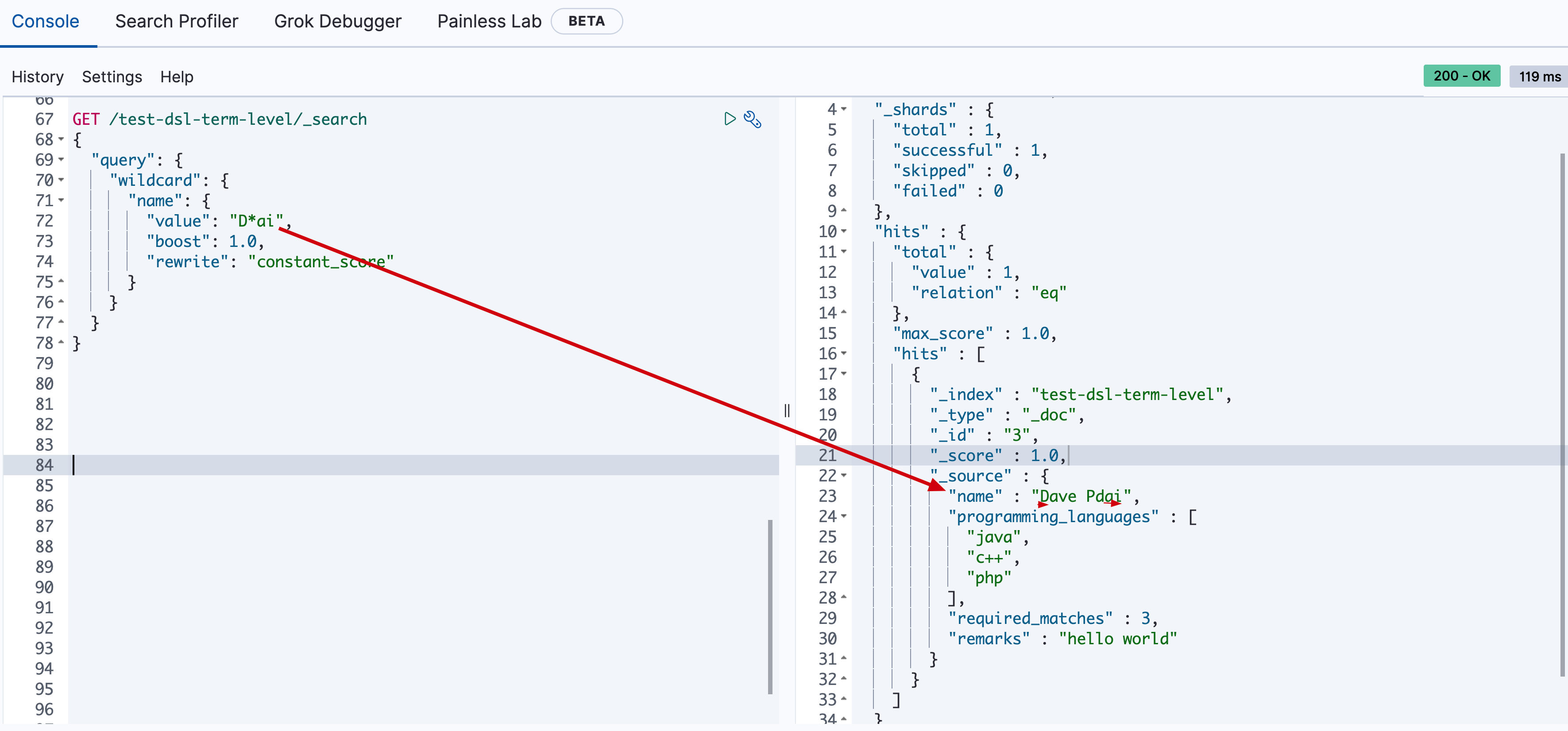Click the editor pane vertical scrollbar
Image resolution: width=1568 pixels, height=731 pixels.
click(770, 606)
